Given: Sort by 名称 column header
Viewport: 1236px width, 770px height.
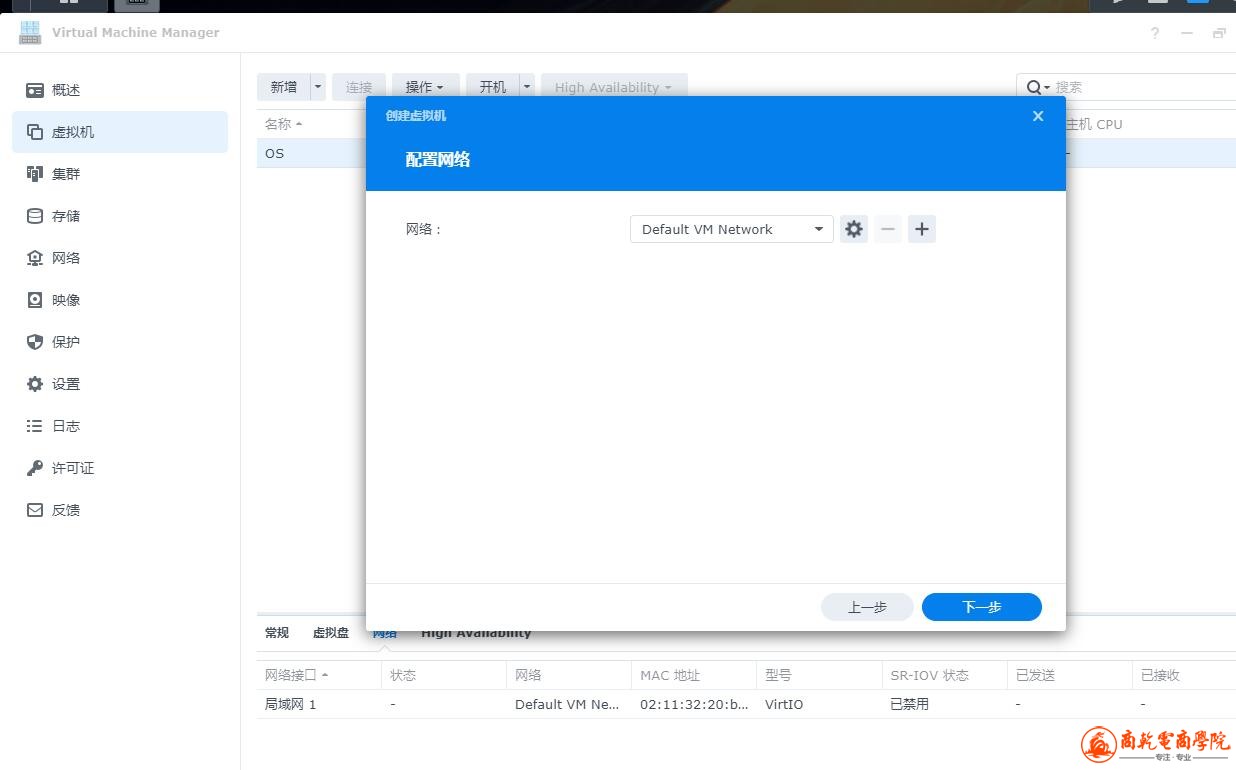Looking at the screenshot, I should pyautogui.click(x=283, y=124).
